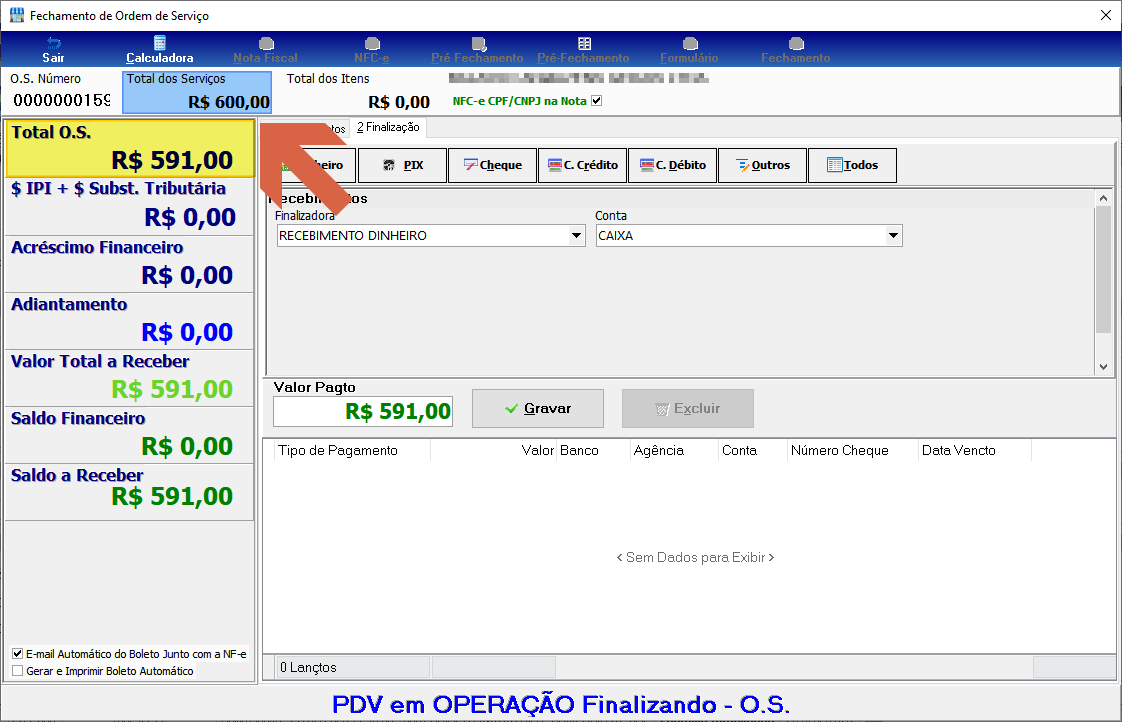
Task: Click the Excluir button
Action: point(688,409)
